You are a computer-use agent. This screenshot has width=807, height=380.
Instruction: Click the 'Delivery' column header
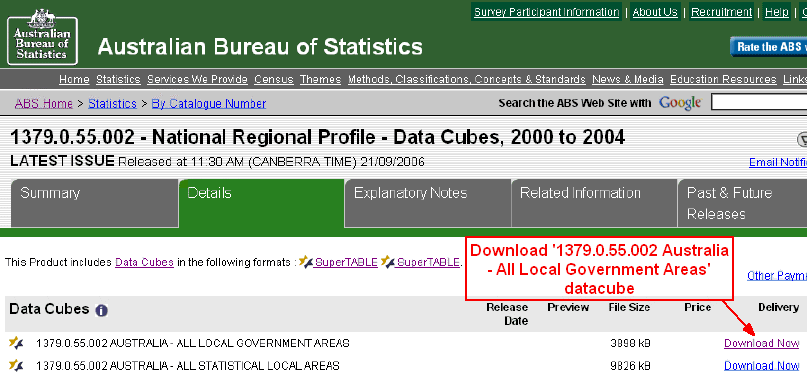tap(779, 307)
